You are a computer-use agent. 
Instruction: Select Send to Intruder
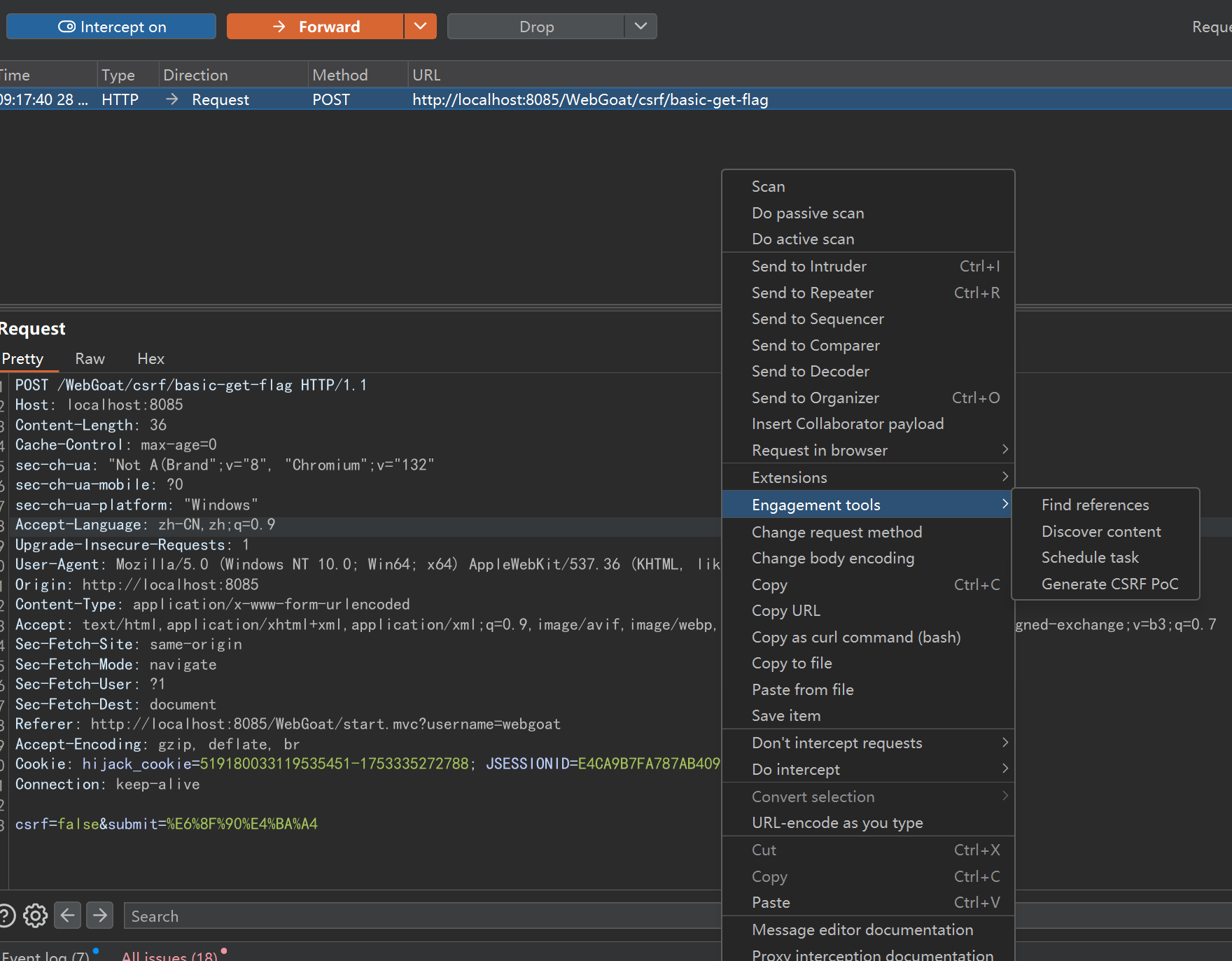tap(868, 266)
